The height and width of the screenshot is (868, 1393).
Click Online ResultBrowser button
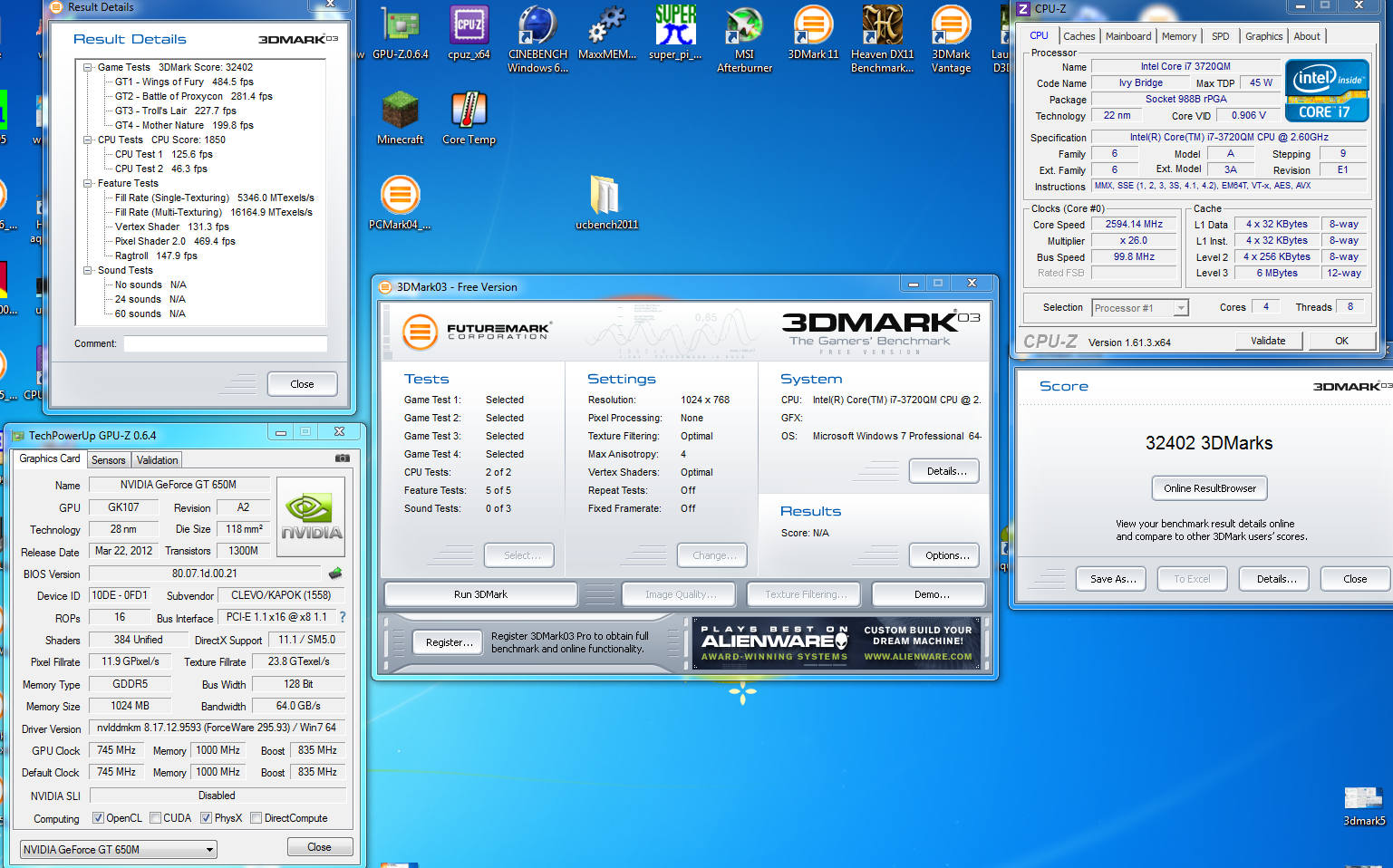pos(1210,488)
